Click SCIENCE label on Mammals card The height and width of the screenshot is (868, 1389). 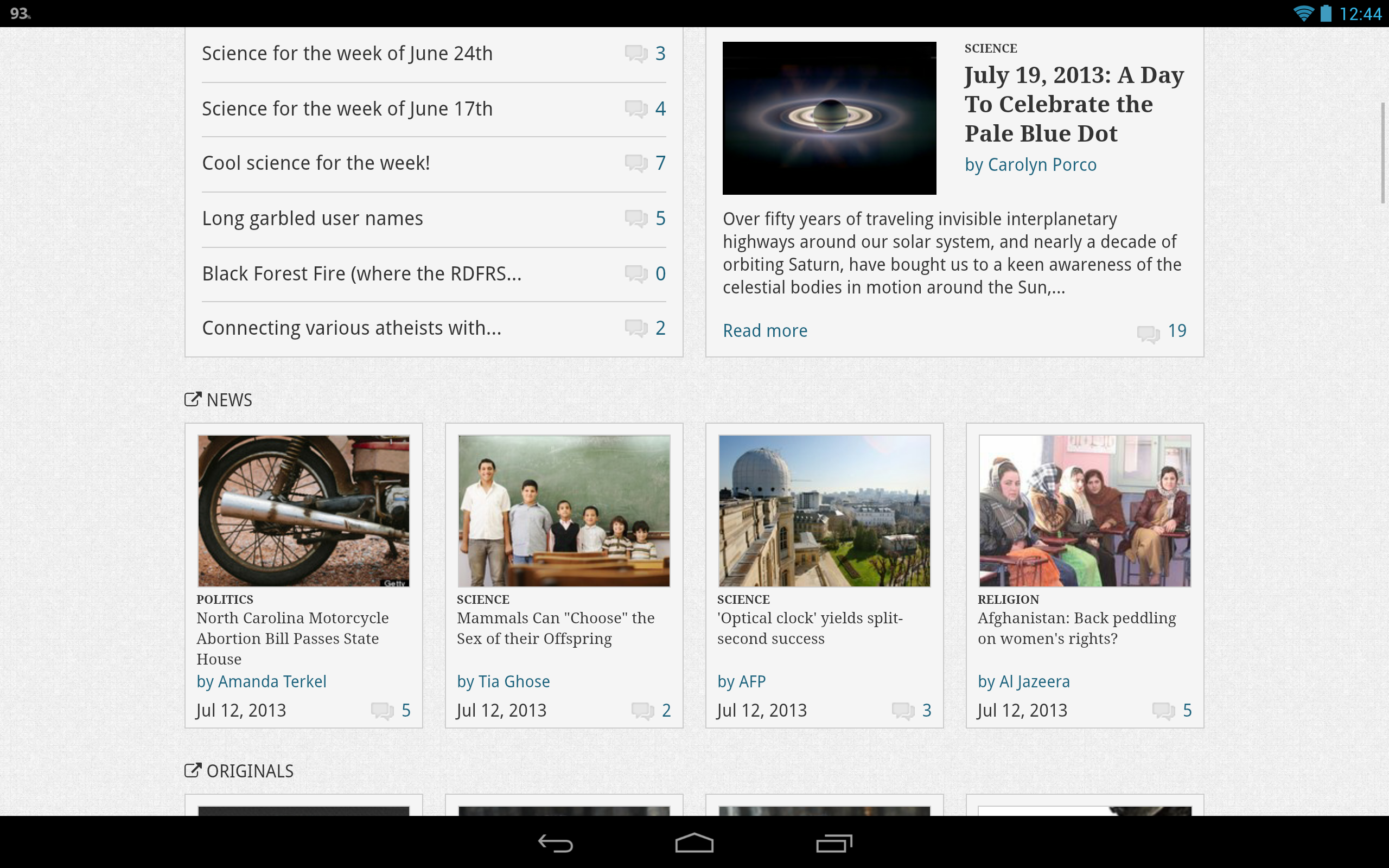[483, 599]
